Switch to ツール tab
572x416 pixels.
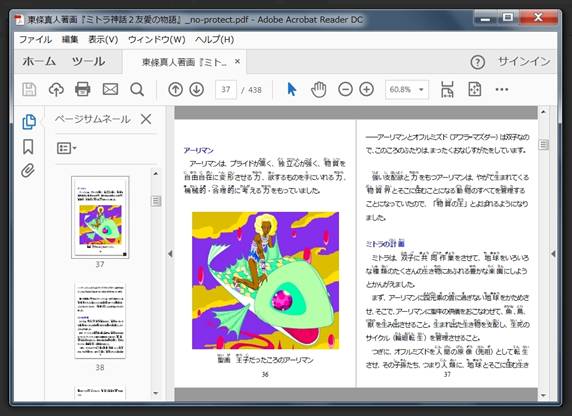pyautogui.click(x=89, y=61)
